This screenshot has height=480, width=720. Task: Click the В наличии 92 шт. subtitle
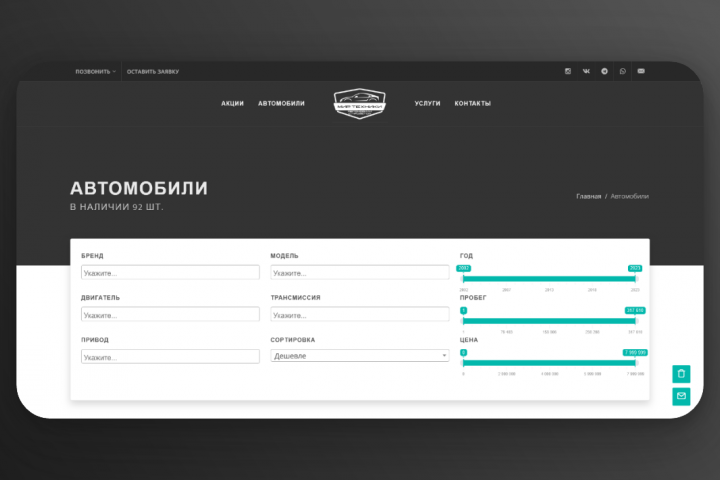click(117, 207)
